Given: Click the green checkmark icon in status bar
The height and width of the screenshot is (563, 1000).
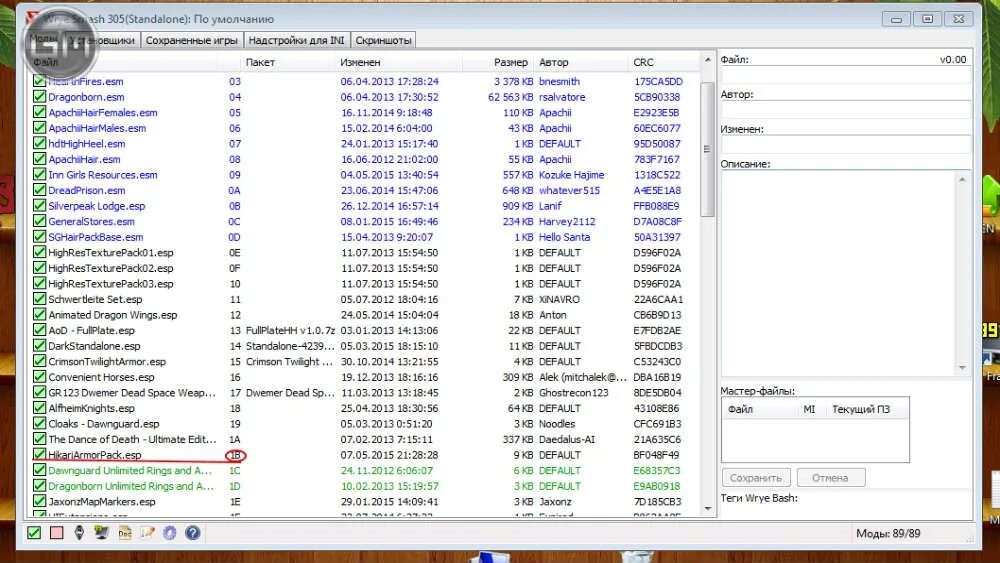Looking at the screenshot, I should coord(34,532).
